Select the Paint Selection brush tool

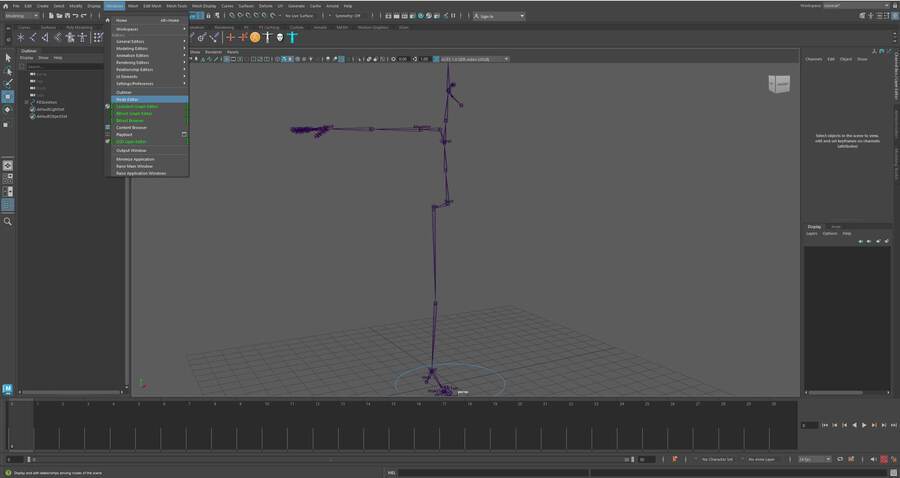coord(8,83)
